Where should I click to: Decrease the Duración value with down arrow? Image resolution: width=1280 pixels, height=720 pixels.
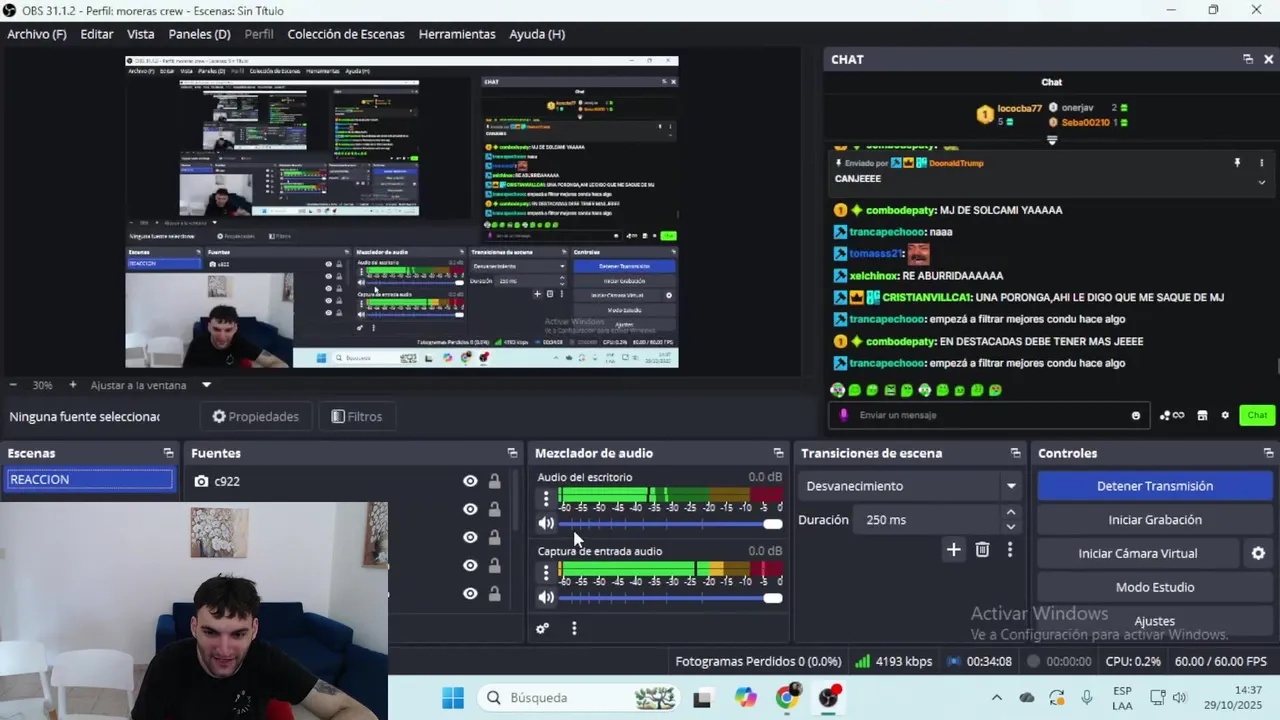click(1010, 527)
